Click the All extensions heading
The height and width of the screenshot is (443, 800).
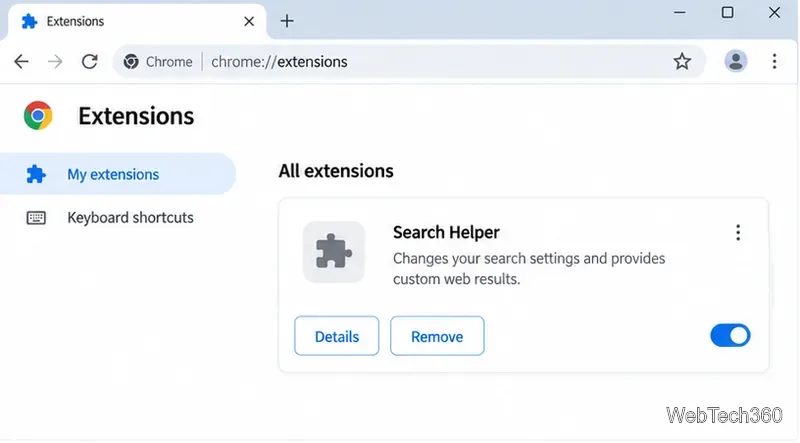tap(336, 171)
